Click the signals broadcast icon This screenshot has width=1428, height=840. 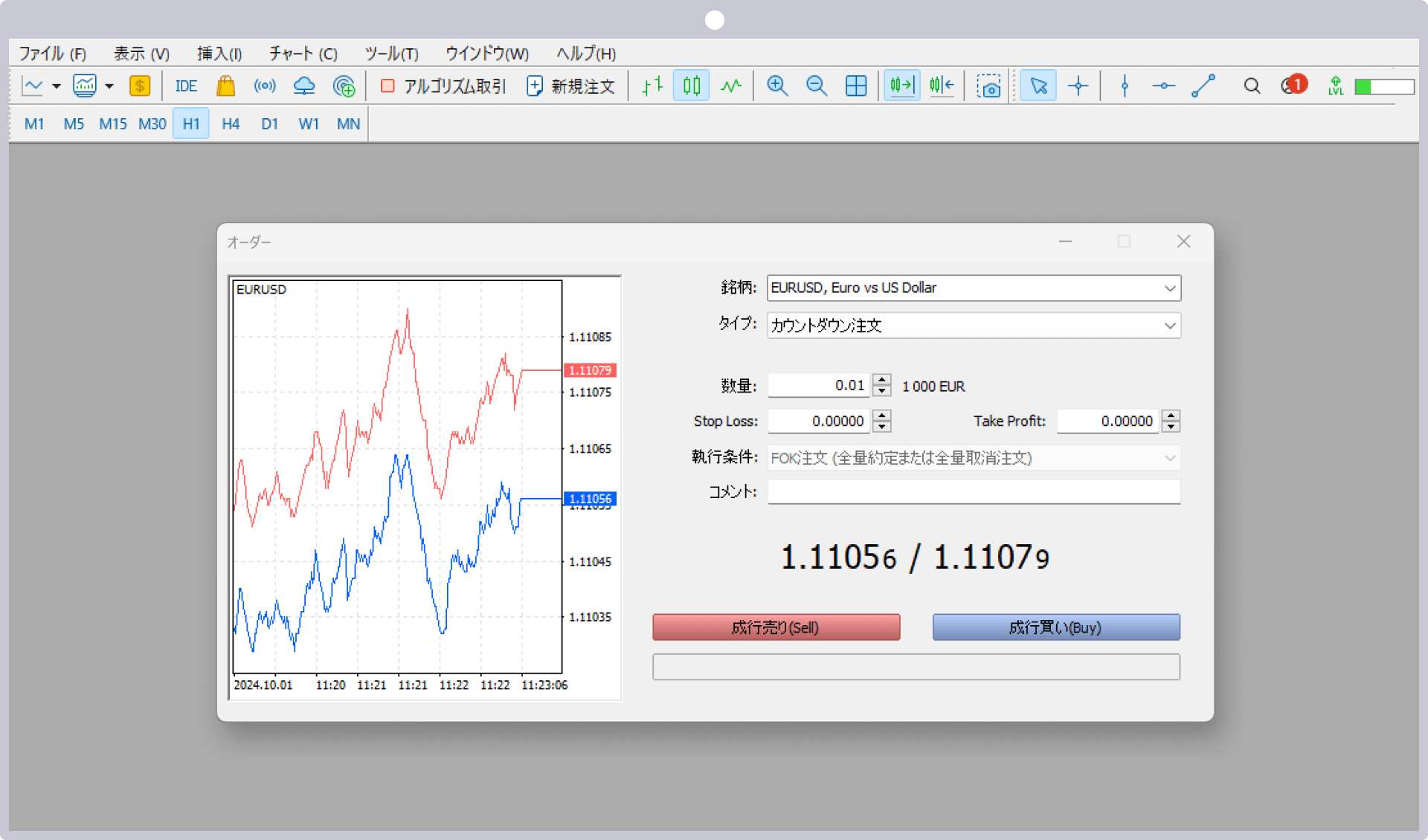coord(265,86)
